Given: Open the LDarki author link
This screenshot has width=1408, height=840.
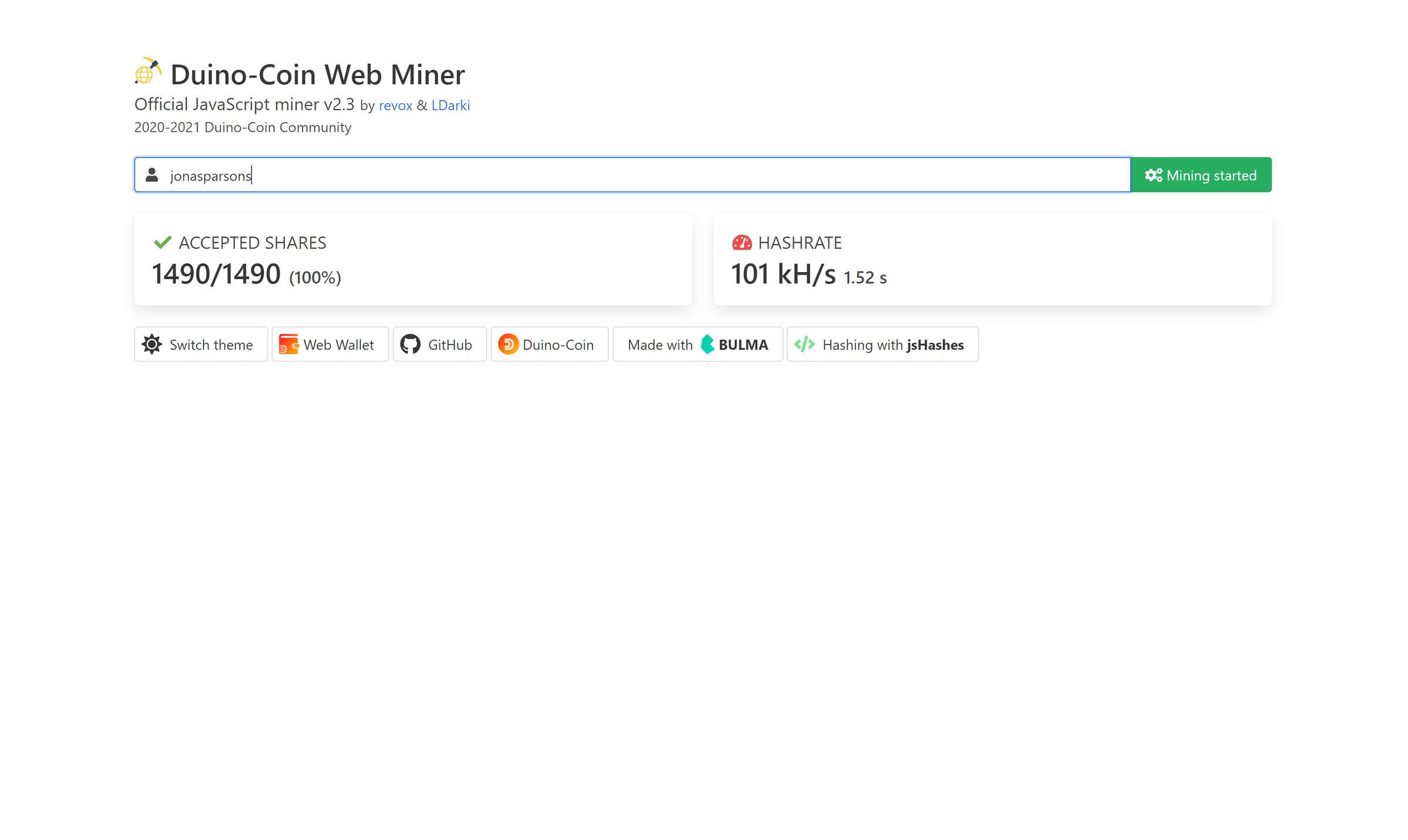Looking at the screenshot, I should (x=450, y=105).
